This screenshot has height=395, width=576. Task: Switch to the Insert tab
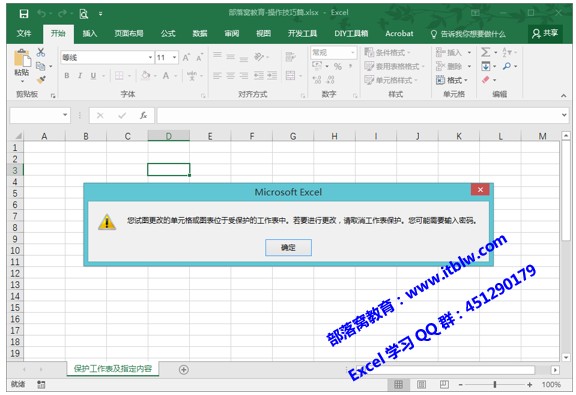tap(90, 34)
